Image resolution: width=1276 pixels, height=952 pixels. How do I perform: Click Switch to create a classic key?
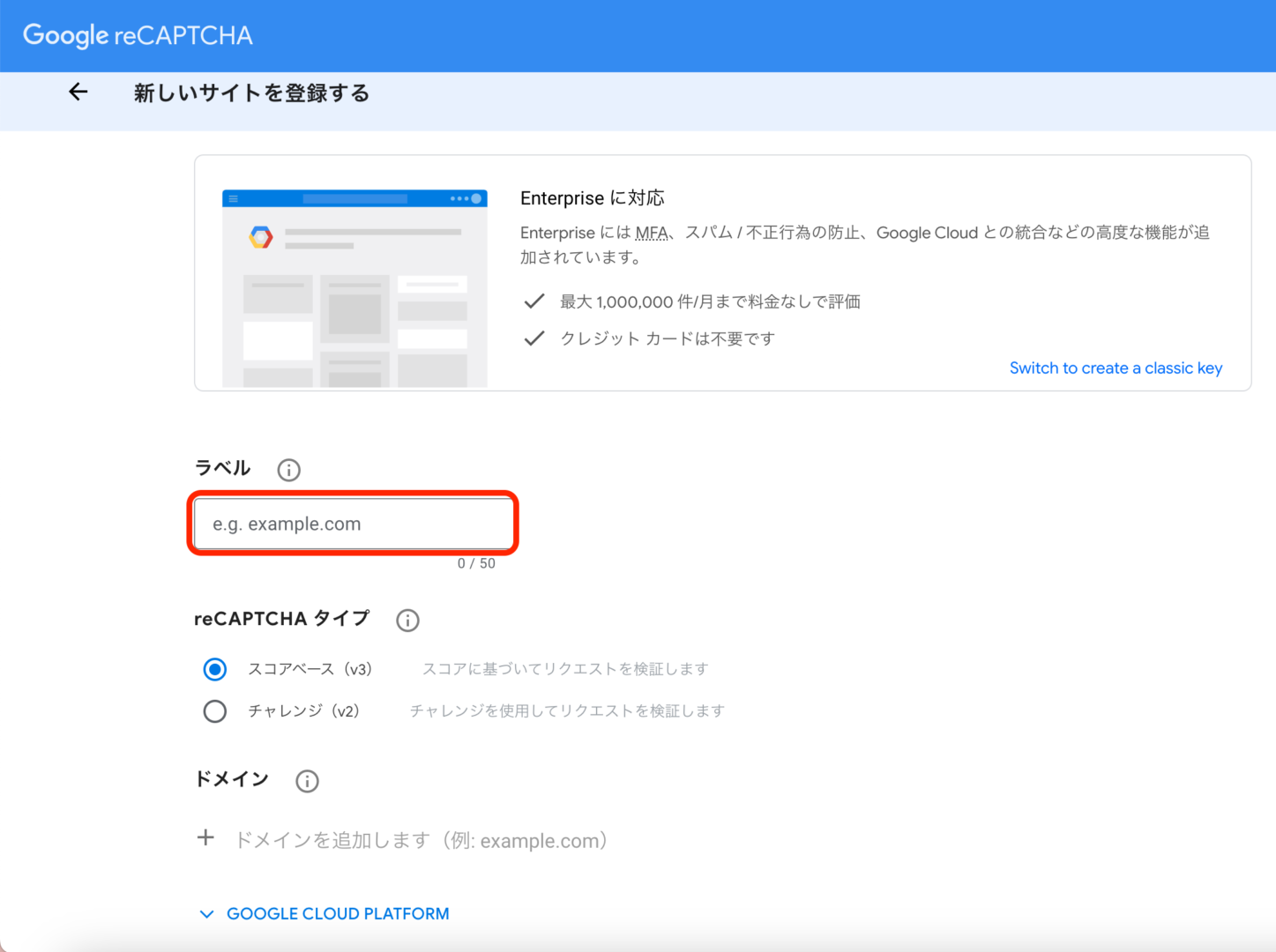point(1116,368)
